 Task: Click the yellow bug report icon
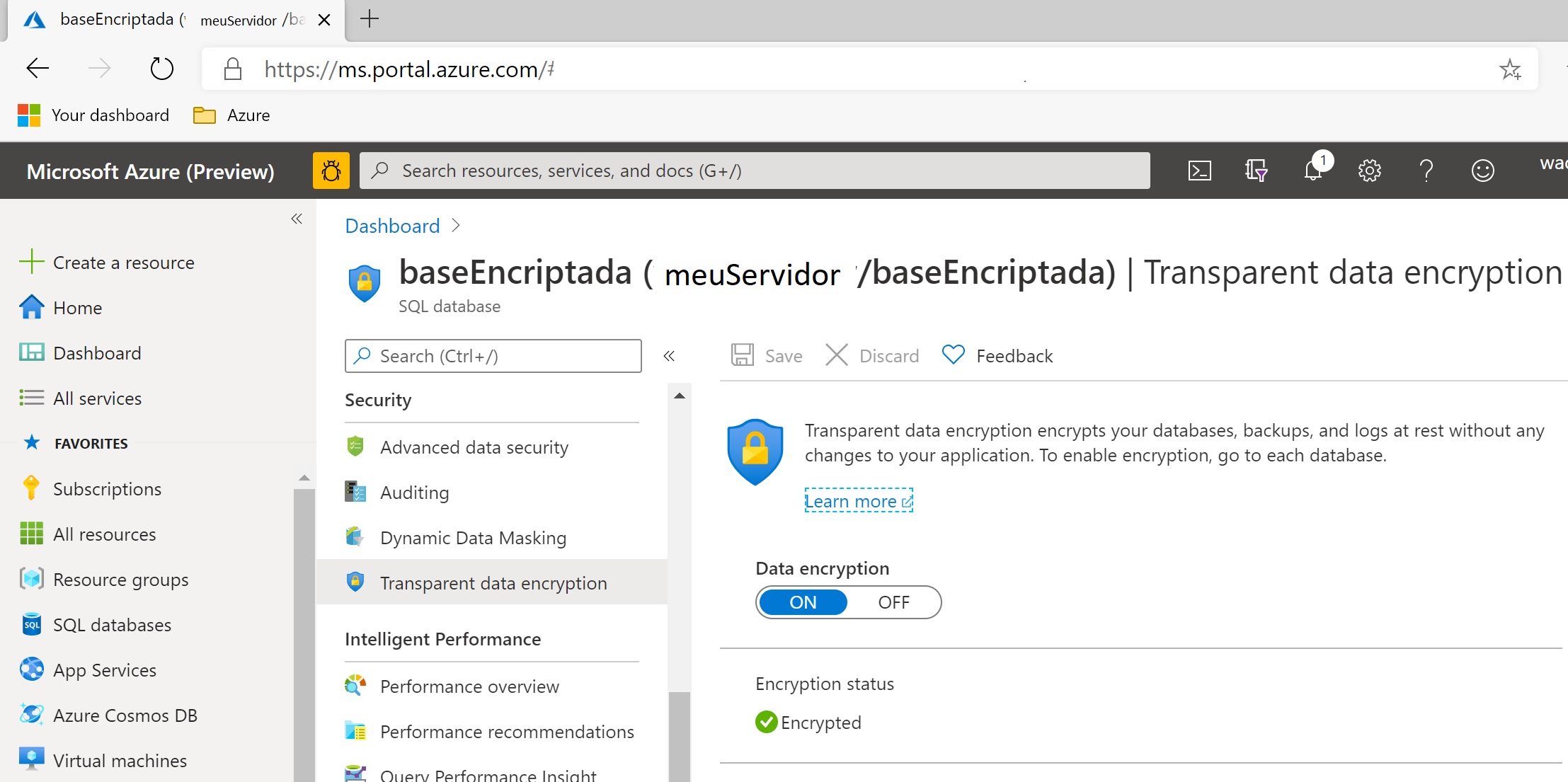coord(331,171)
